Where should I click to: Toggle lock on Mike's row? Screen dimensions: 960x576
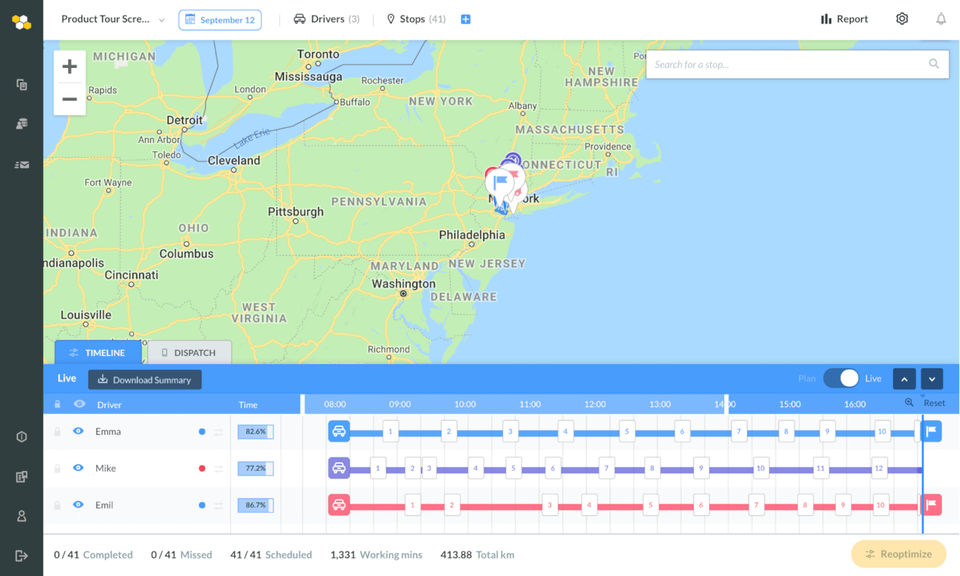58,468
